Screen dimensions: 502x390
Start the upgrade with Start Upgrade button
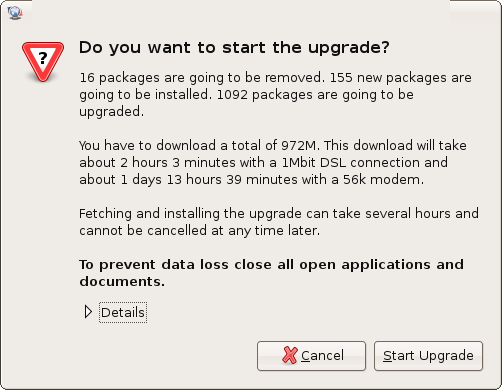tap(428, 356)
